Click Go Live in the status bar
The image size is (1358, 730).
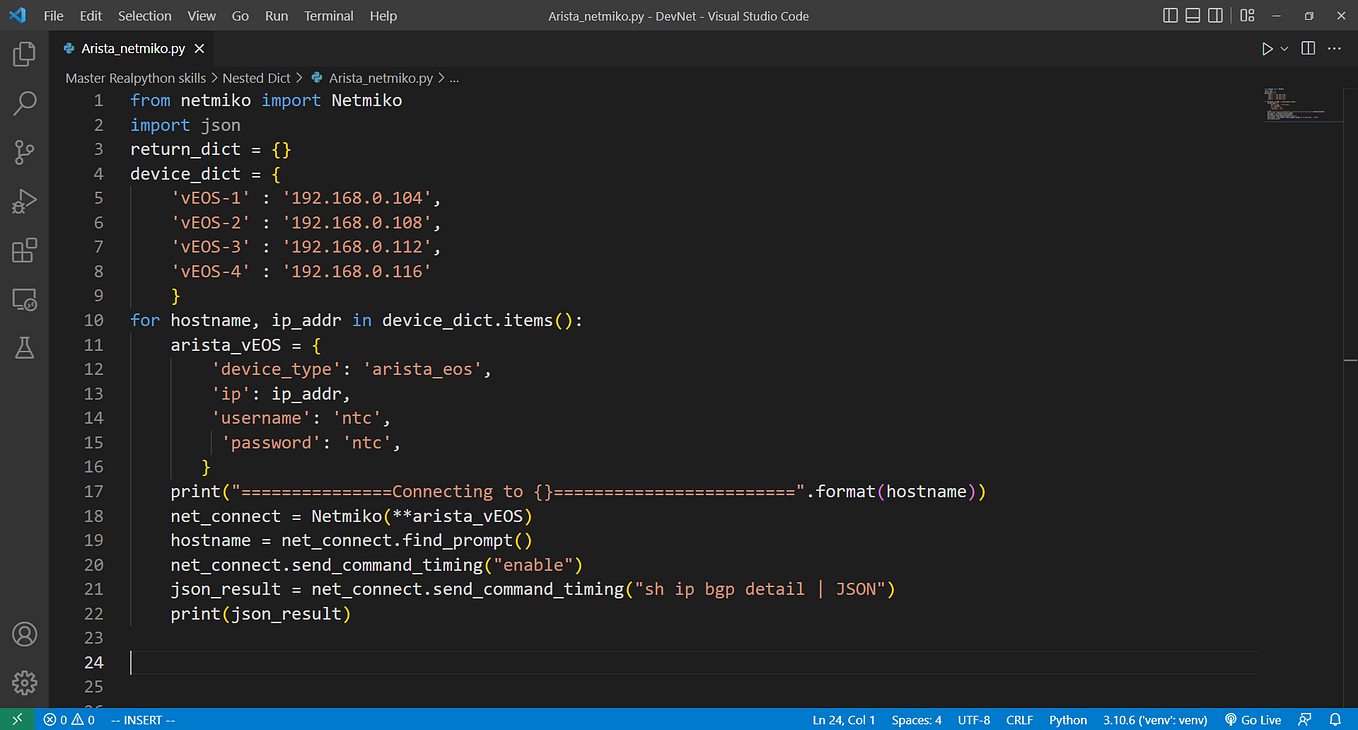click(1253, 719)
